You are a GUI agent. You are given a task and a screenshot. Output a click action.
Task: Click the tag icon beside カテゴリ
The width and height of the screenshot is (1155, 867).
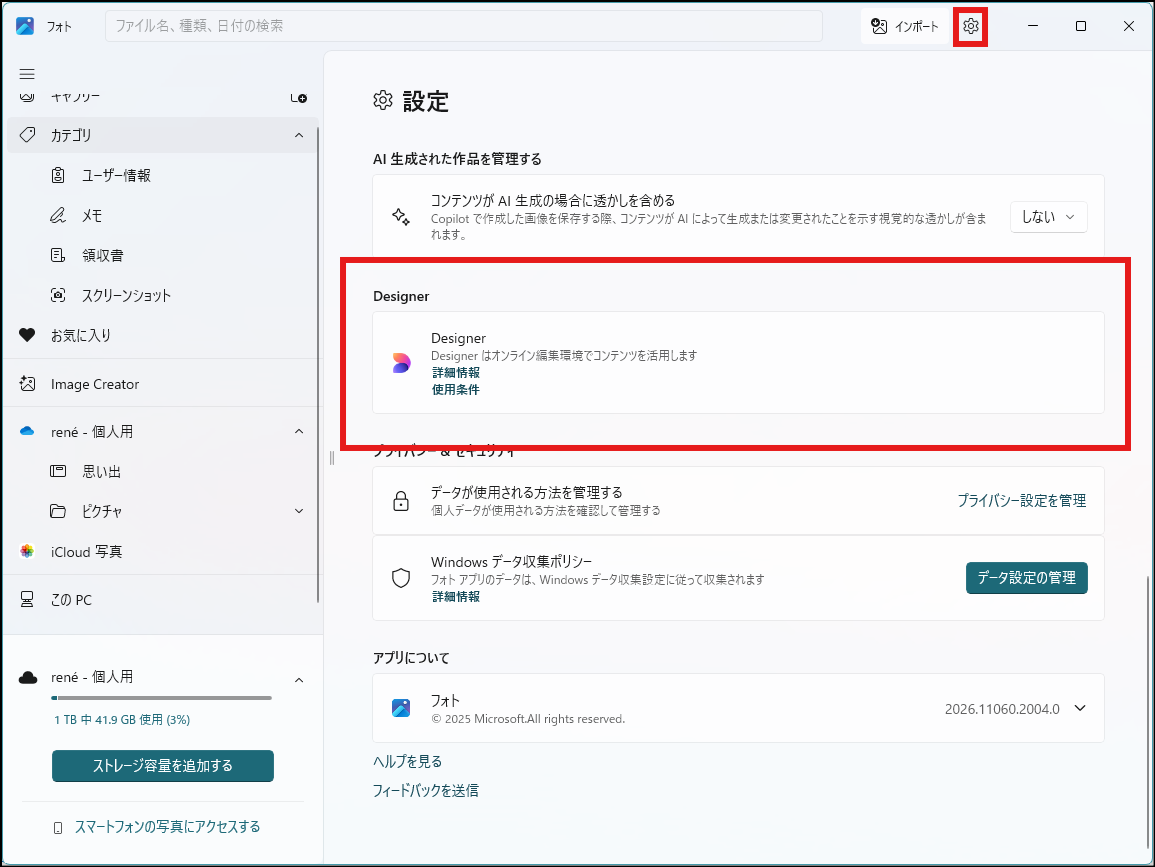(x=27, y=136)
